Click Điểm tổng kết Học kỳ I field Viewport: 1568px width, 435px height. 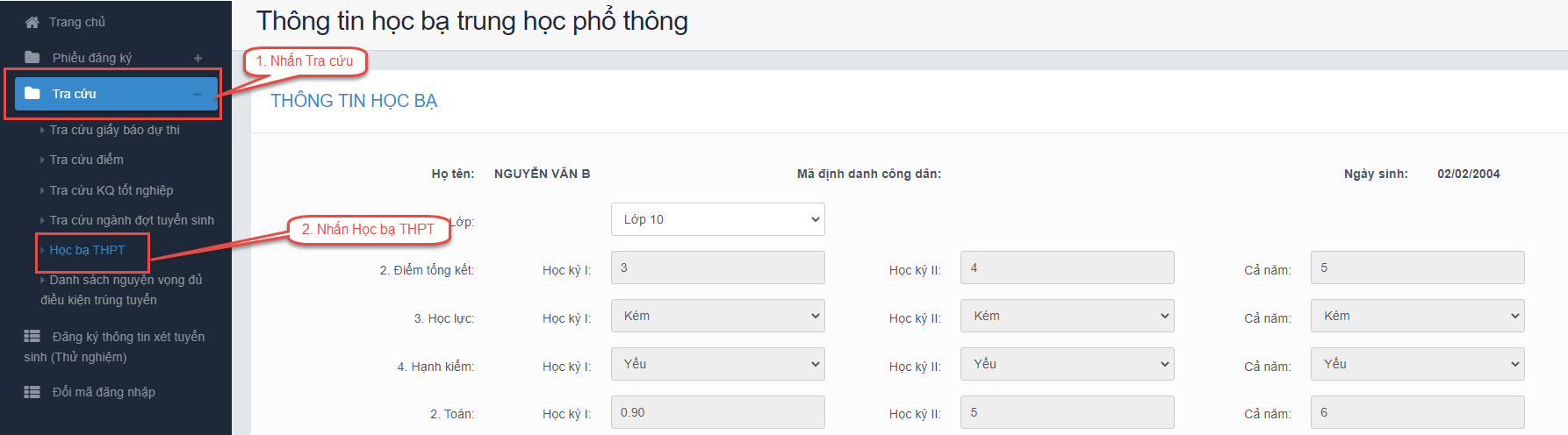(x=717, y=267)
